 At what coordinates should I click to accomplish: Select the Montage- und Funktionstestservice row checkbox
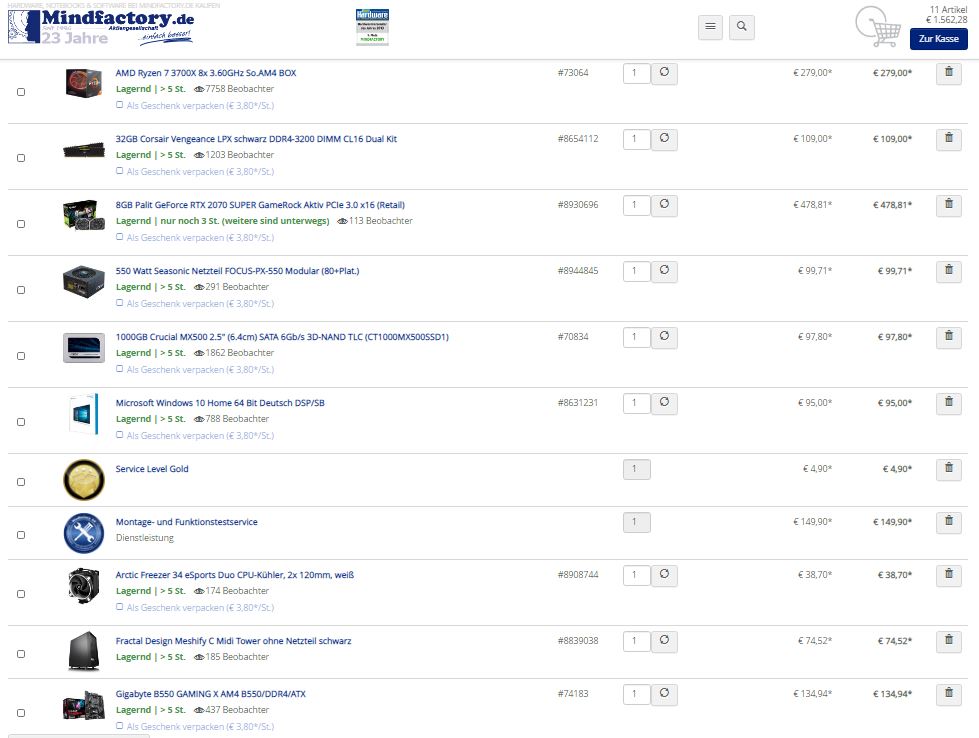[21, 535]
